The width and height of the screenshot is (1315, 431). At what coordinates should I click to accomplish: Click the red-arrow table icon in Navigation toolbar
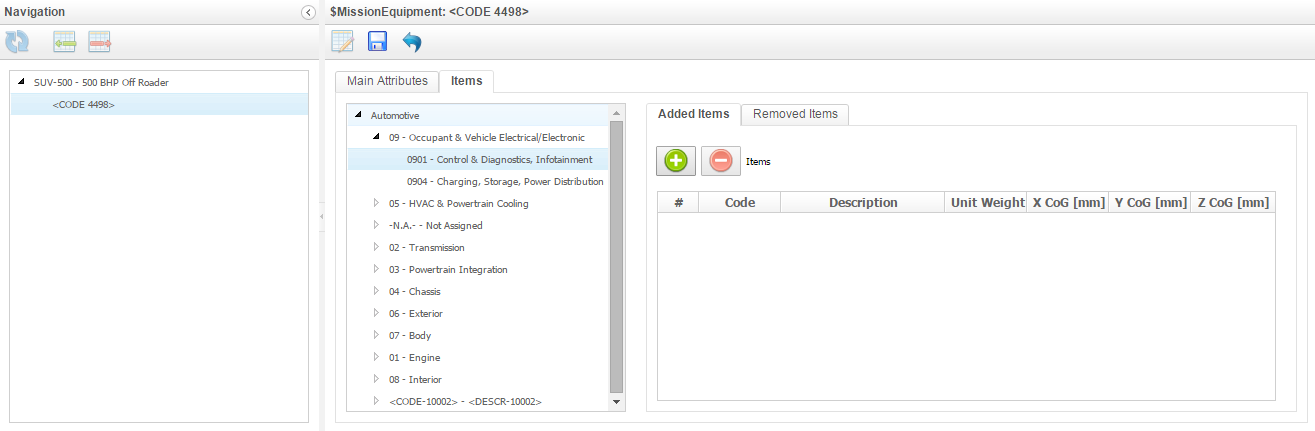click(99, 41)
